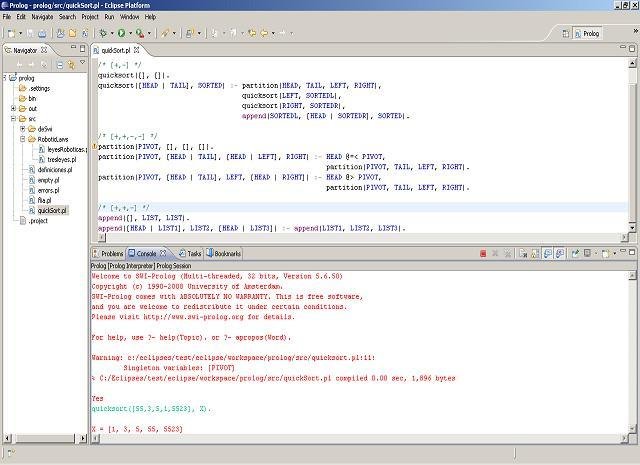This screenshot has width=640, height=465.
Task: Switch to the Problems tab
Action: (x=108, y=254)
